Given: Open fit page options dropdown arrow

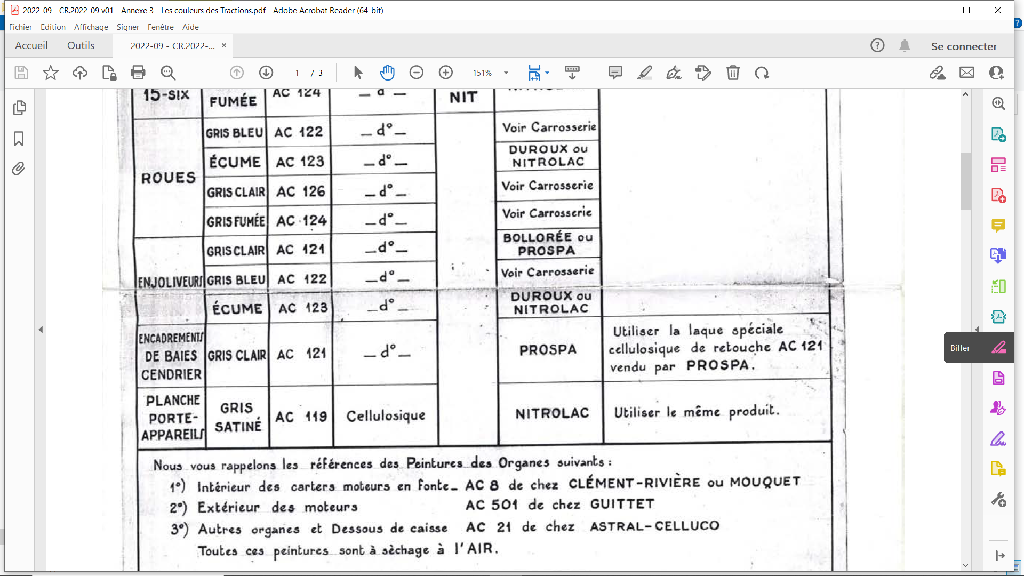Looking at the screenshot, I should pyautogui.click(x=547, y=73).
